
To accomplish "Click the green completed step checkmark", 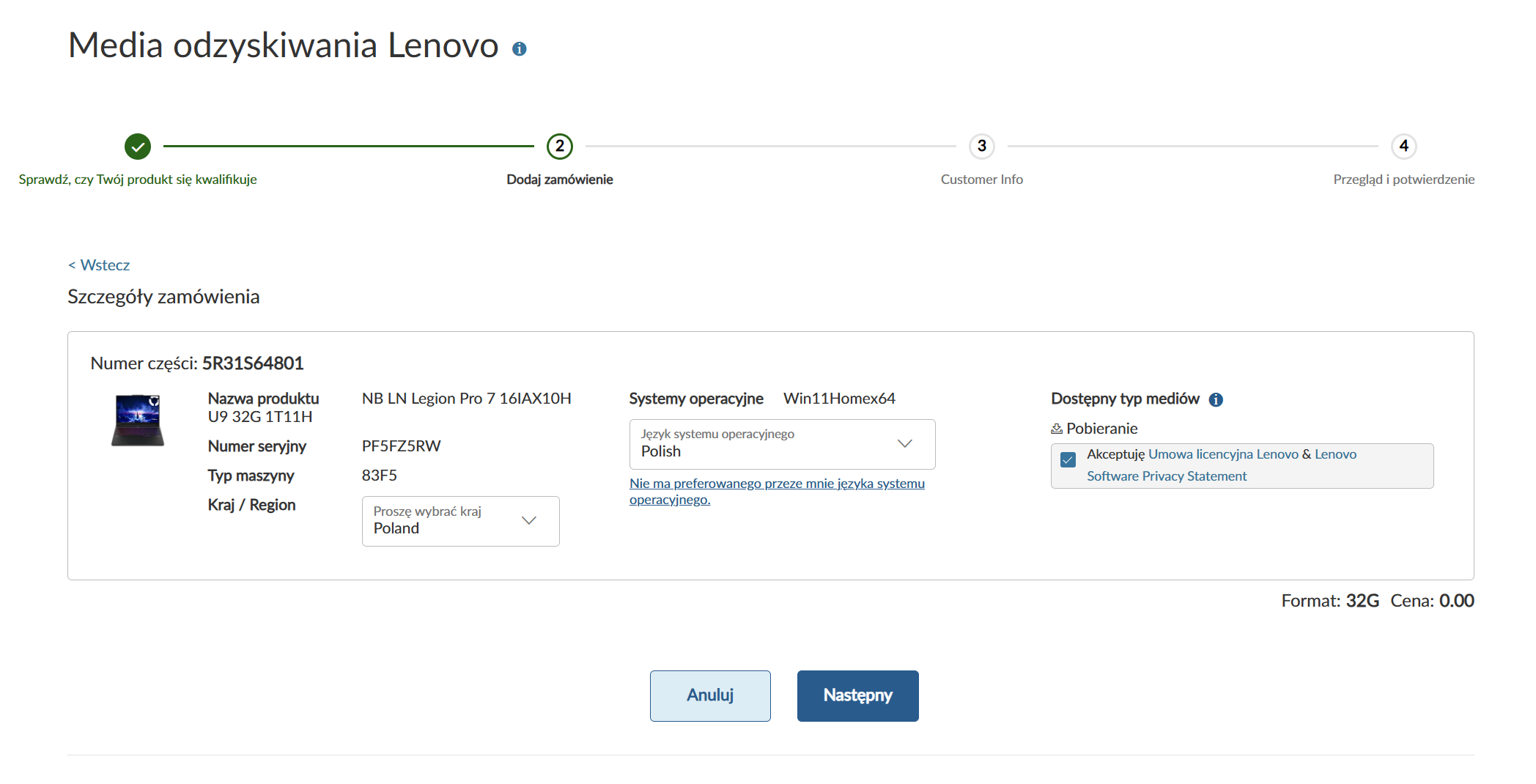I will click(138, 147).
